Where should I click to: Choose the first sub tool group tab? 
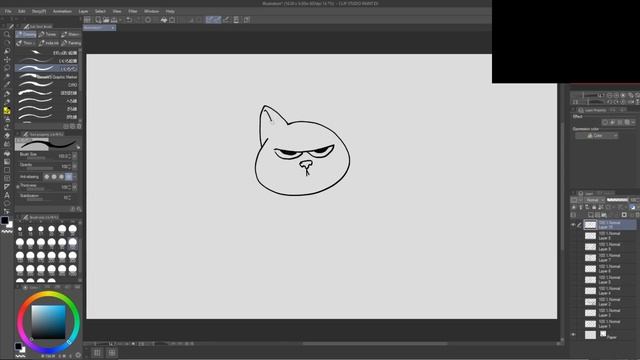[26, 34]
